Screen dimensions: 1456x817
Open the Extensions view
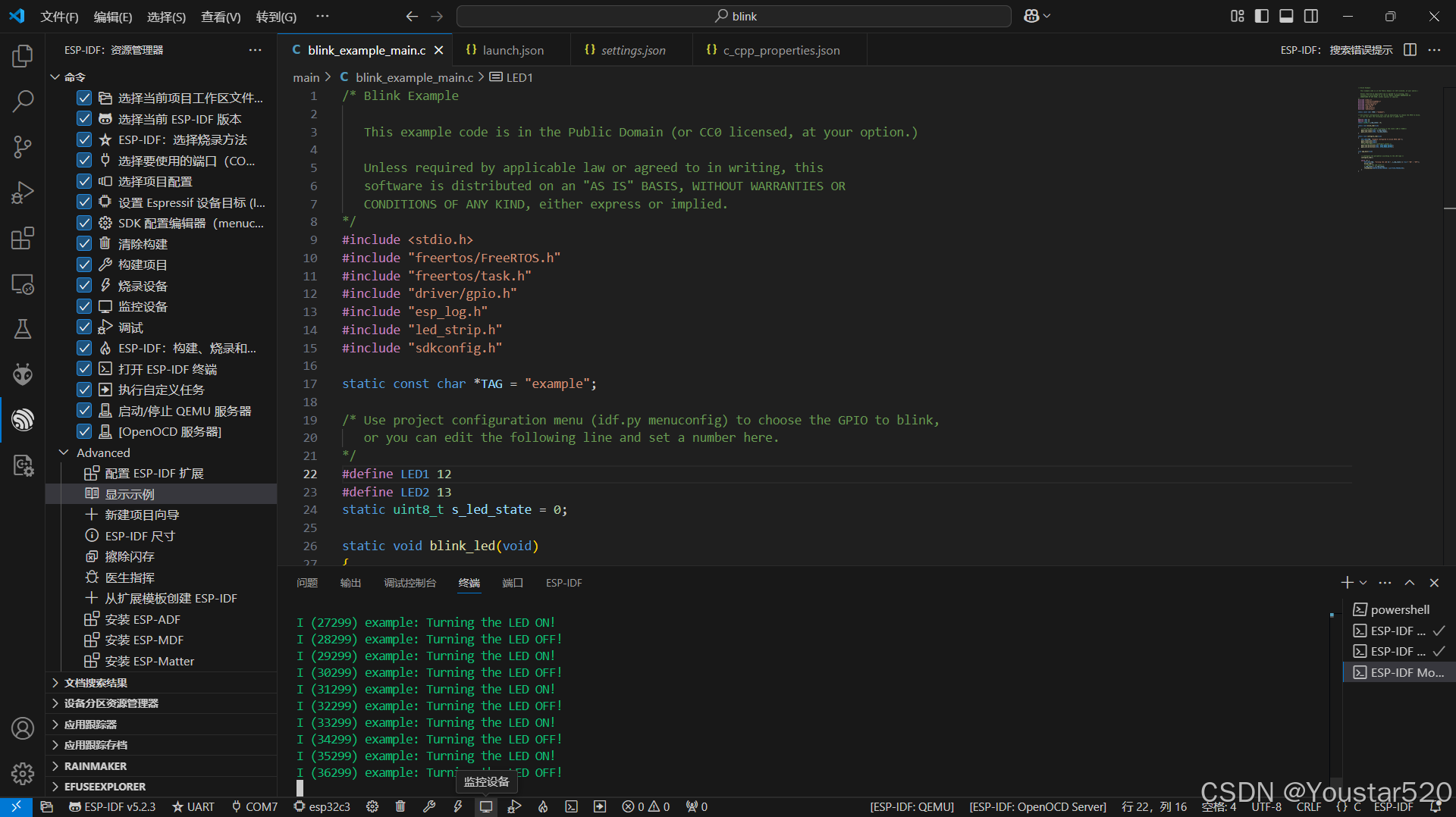(23, 238)
